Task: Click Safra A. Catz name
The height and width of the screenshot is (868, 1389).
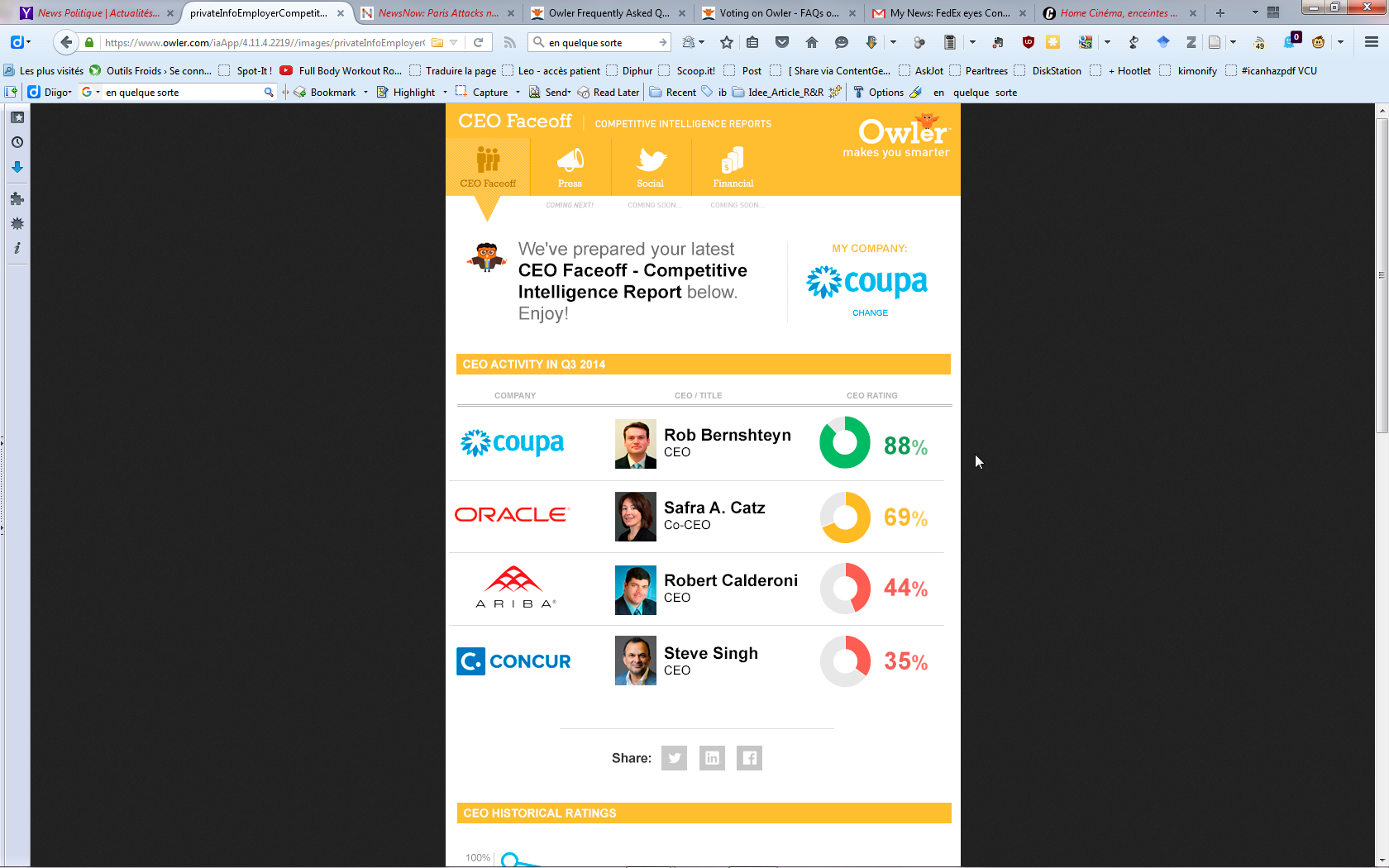Action: coord(714,508)
